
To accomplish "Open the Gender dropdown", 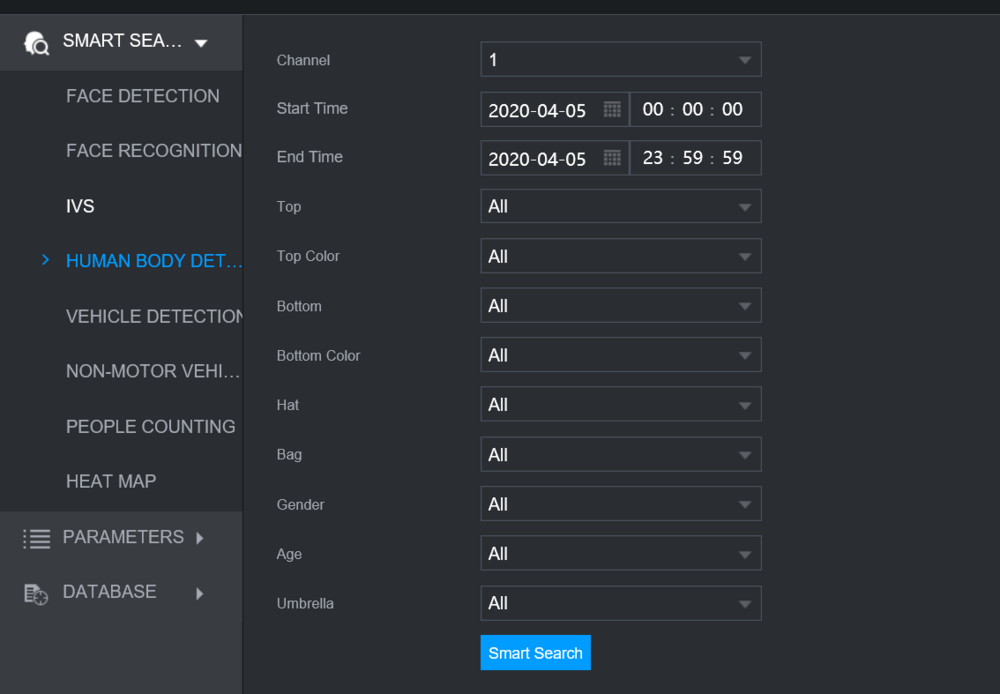I will click(620, 505).
